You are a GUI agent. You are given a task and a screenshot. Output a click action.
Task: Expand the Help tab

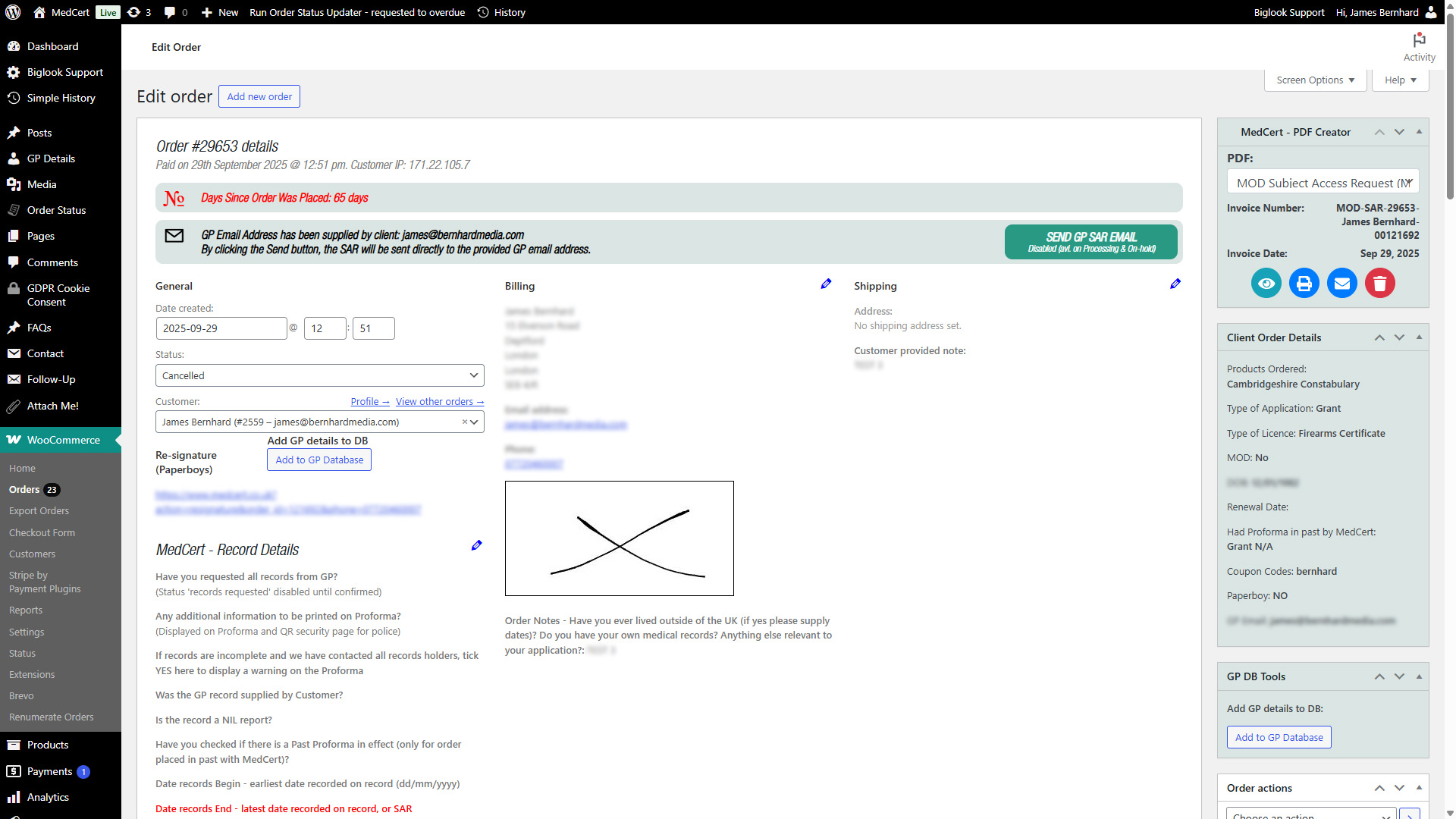[x=1400, y=80]
